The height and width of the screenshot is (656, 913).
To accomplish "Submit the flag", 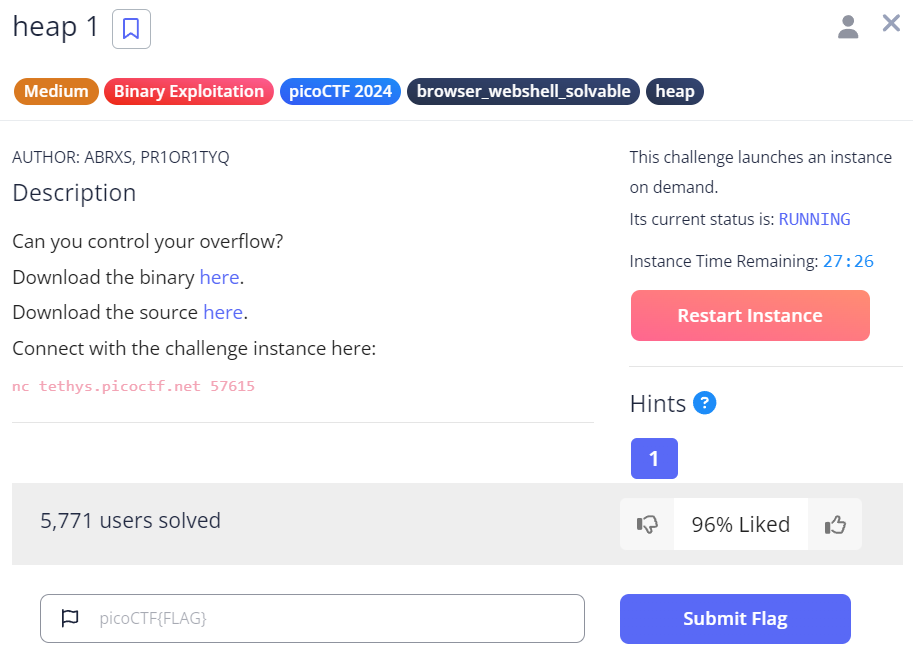I will click(x=735, y=619).
